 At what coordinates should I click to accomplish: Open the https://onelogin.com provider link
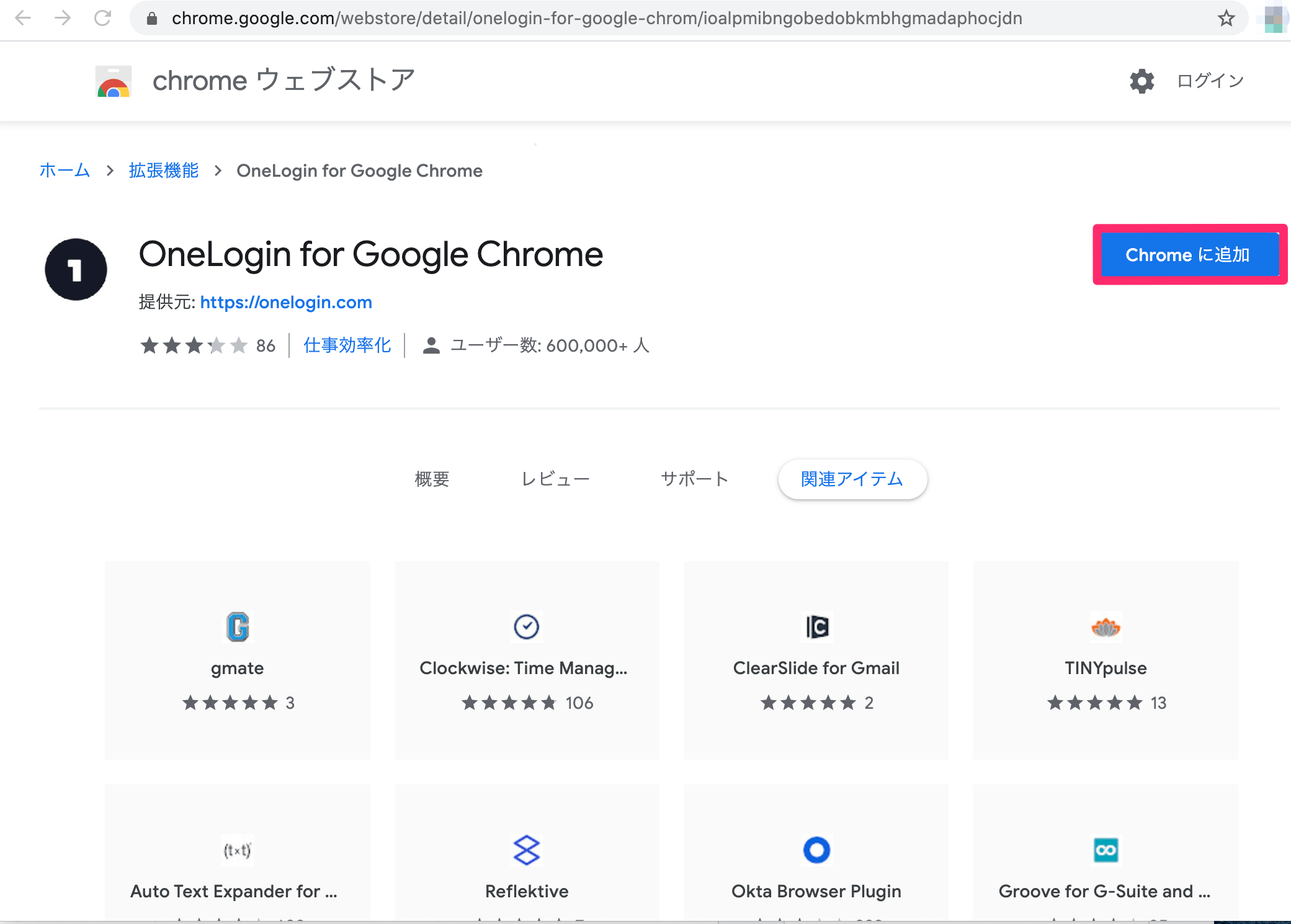click(x=286, y=302)
